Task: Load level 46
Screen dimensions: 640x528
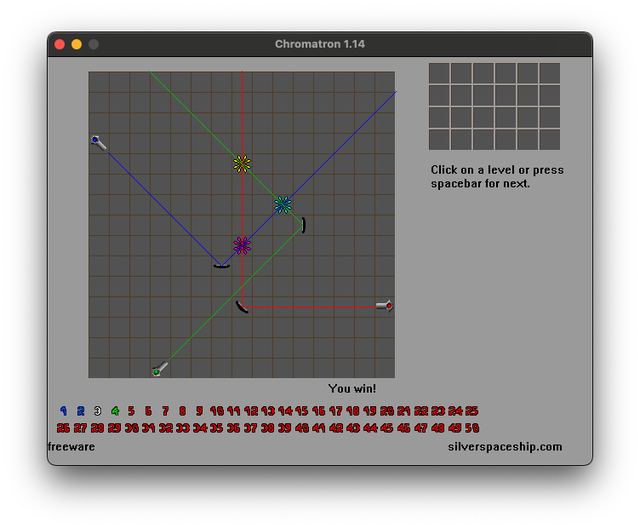Action: [x=404, y=428]
